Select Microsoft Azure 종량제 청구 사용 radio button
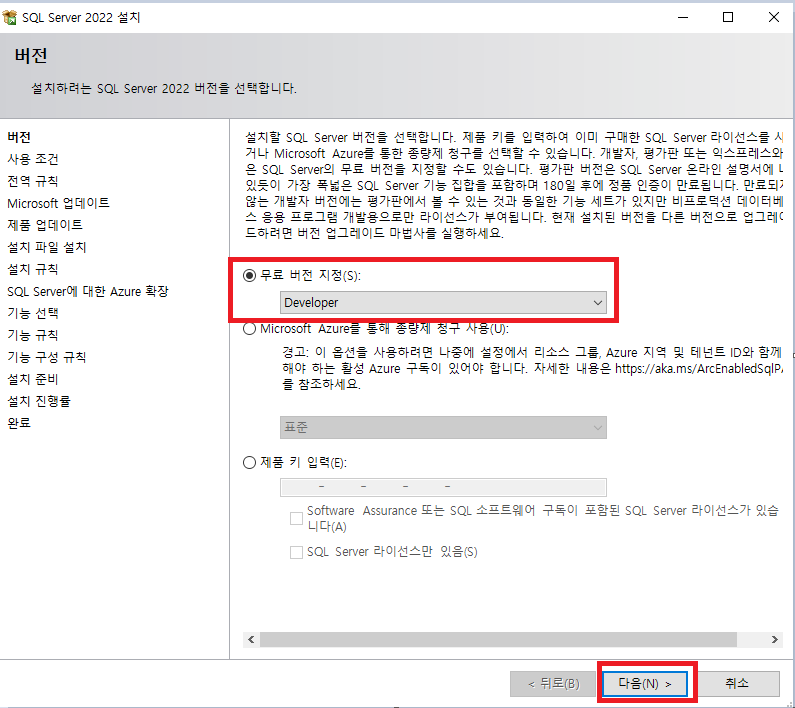The image size is (795, 708). (249, 329)
